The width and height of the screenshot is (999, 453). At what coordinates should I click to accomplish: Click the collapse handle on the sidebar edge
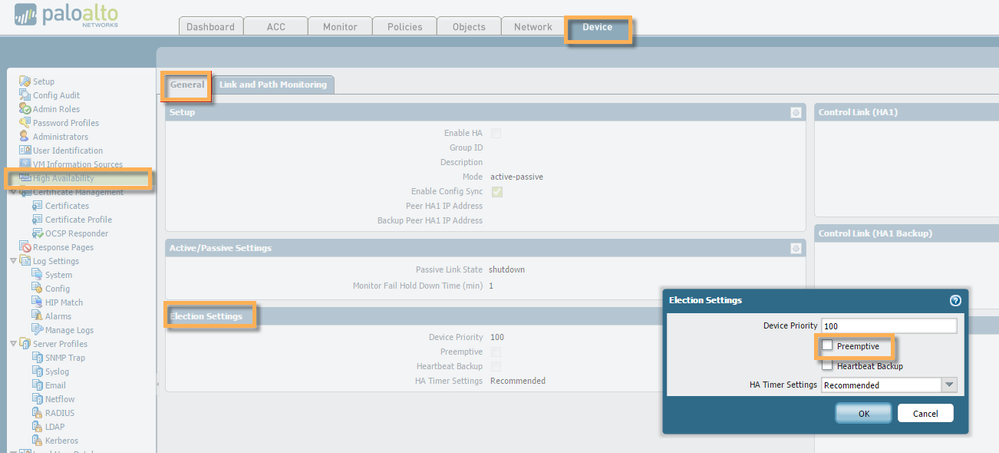157,385
